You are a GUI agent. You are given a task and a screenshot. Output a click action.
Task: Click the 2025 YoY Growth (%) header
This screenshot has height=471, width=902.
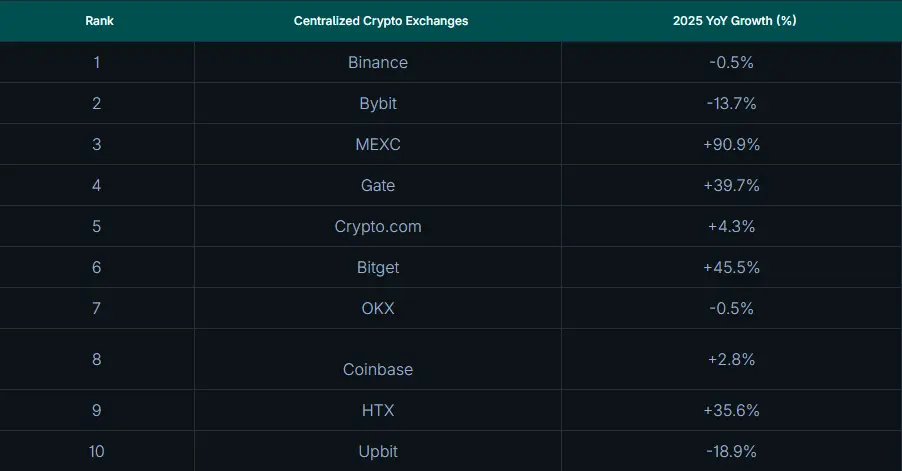(x=734, y=21)
